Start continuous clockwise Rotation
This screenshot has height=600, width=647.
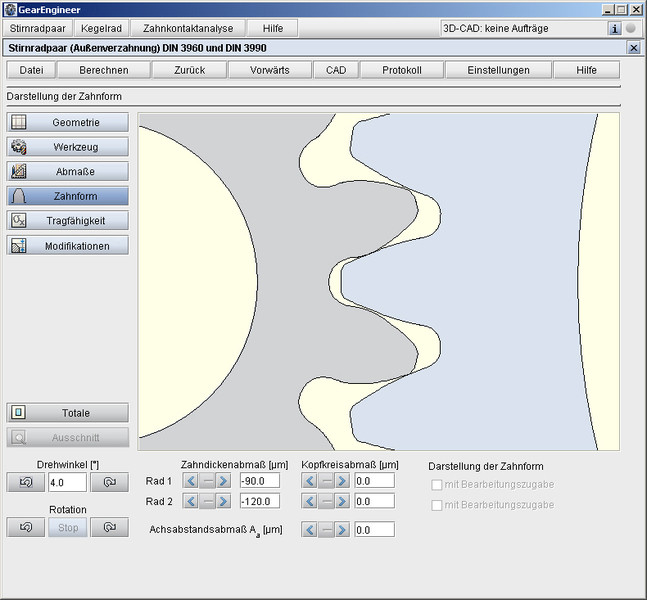[x=110, y=527]
